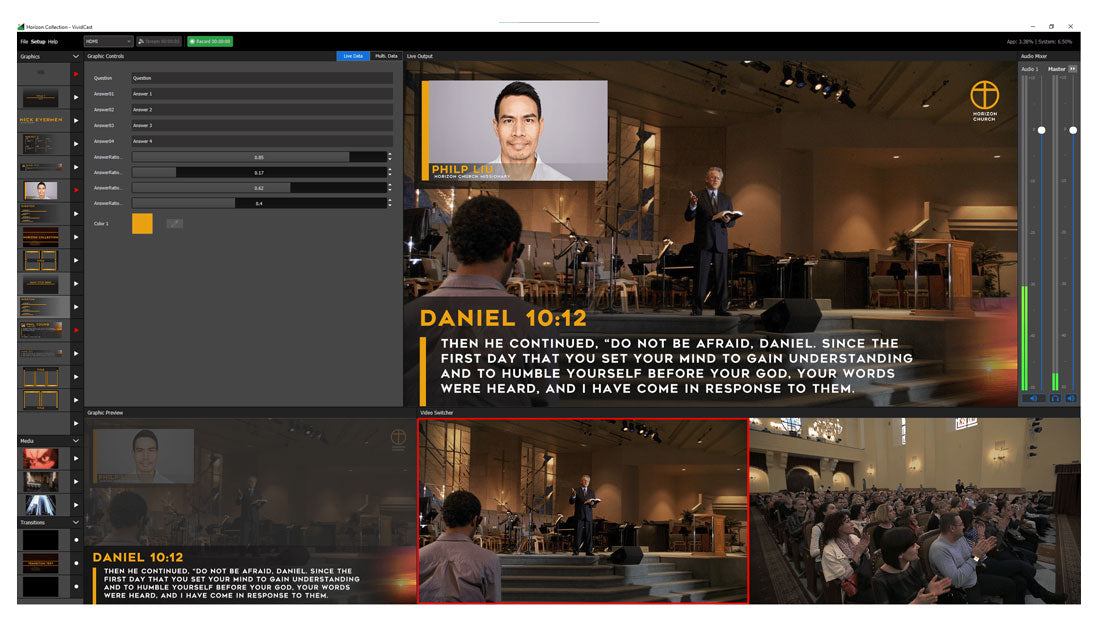The image size is (1100, 629).
Task: Activate the second transition's dot indicator
Action: click(76, 562)
